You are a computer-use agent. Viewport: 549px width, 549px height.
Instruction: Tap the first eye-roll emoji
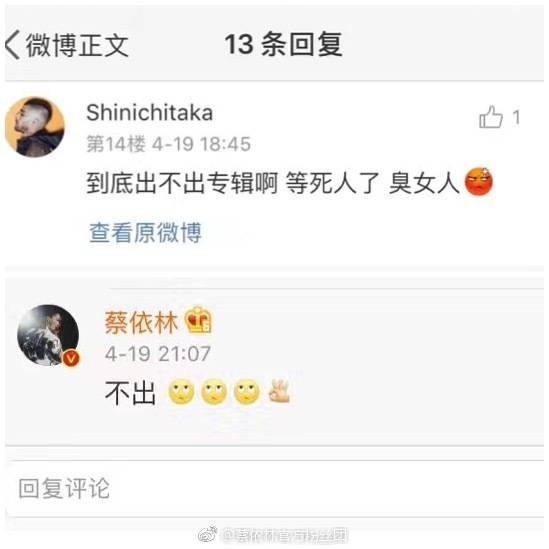(x=181, y=392)
